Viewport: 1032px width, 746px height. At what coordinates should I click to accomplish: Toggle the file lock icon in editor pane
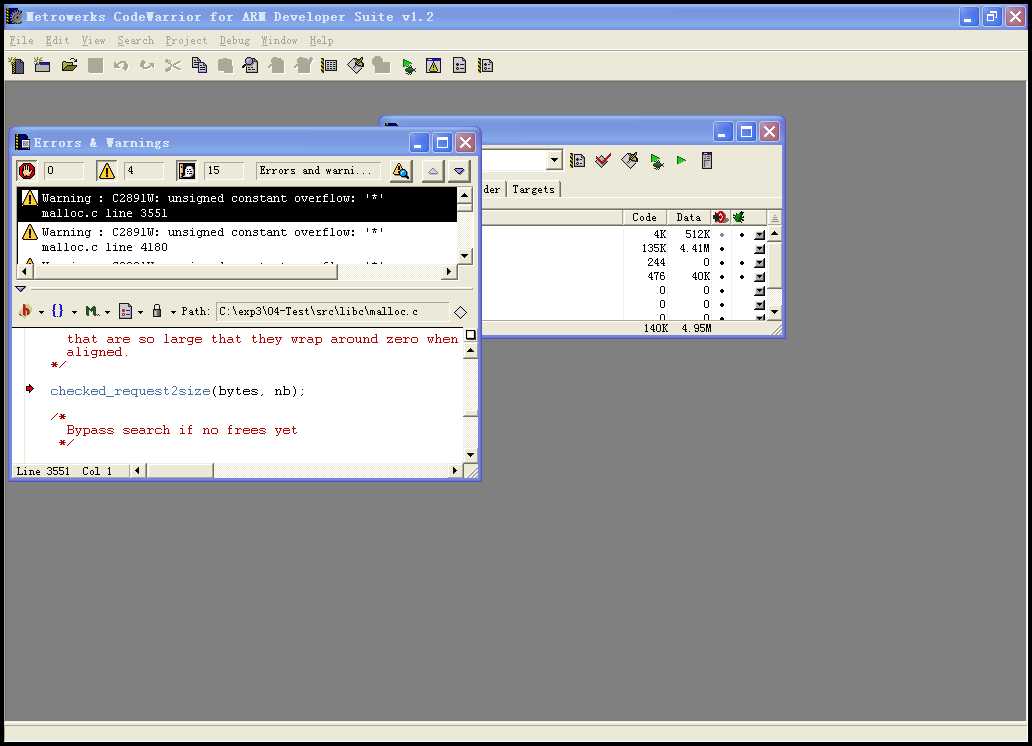coord(157,311)
